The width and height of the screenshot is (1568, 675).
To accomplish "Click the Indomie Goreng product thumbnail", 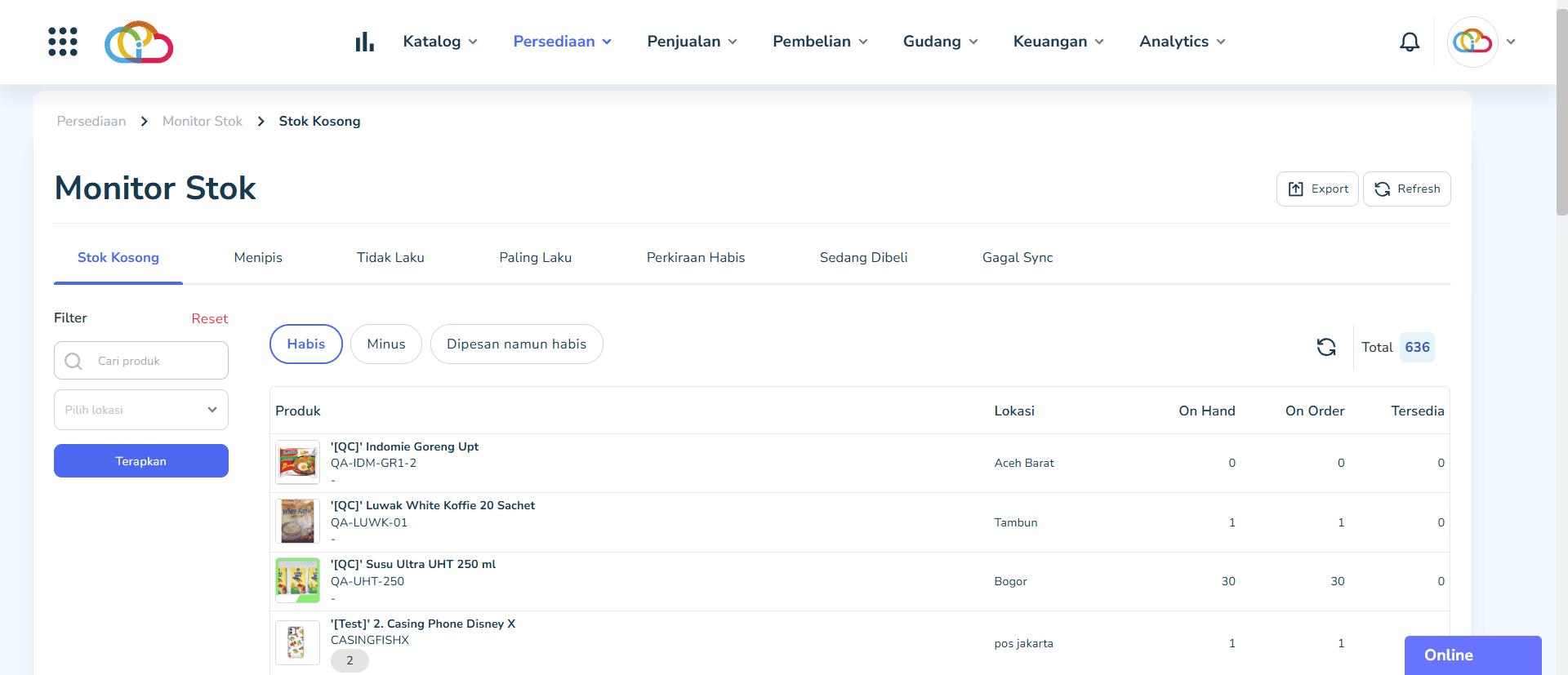I will point(297,463).
